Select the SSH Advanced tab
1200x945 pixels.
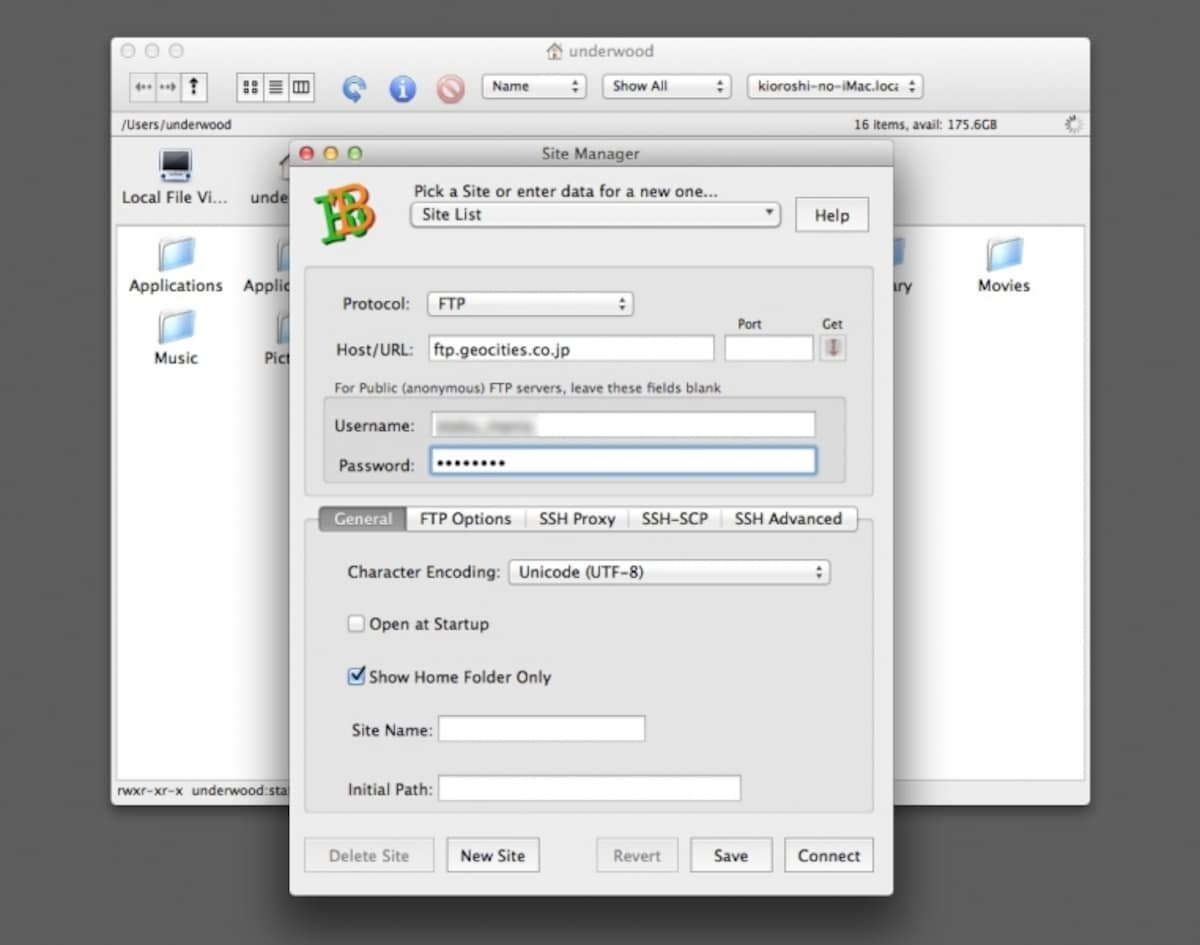tap(788, 519)
